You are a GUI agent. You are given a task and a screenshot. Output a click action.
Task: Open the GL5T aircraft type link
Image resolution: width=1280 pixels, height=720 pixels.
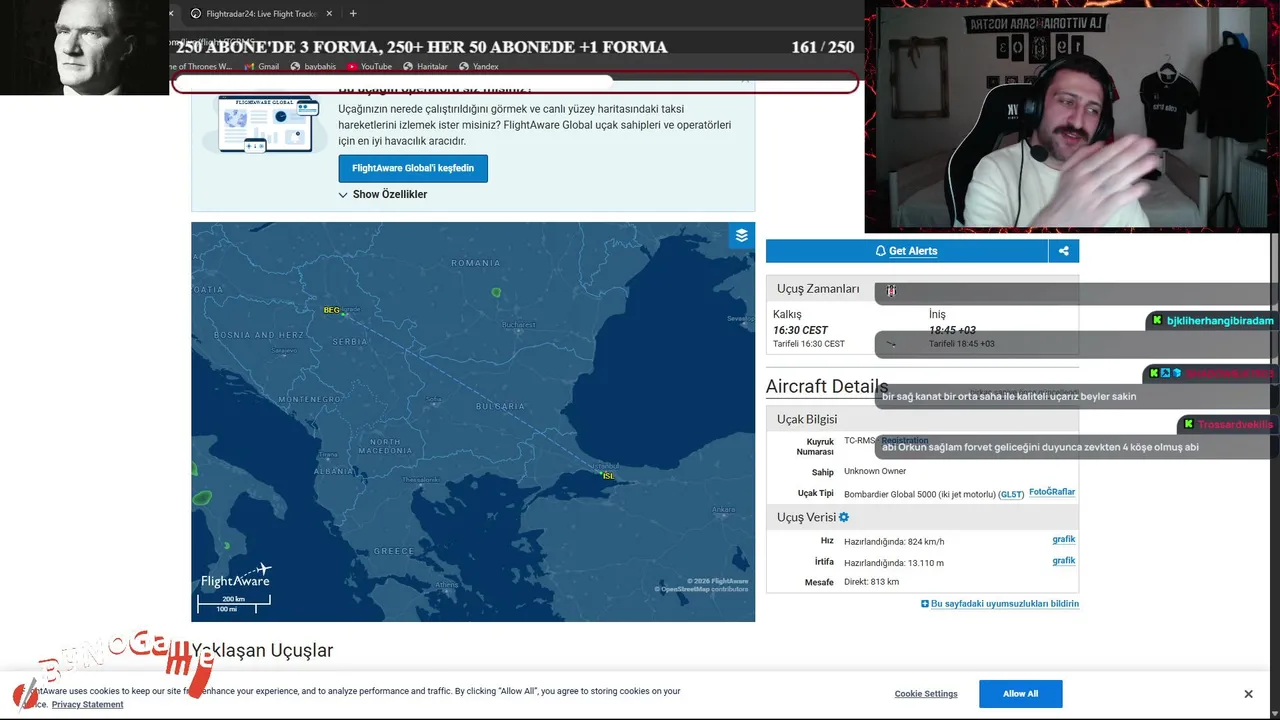point(1011,495)
